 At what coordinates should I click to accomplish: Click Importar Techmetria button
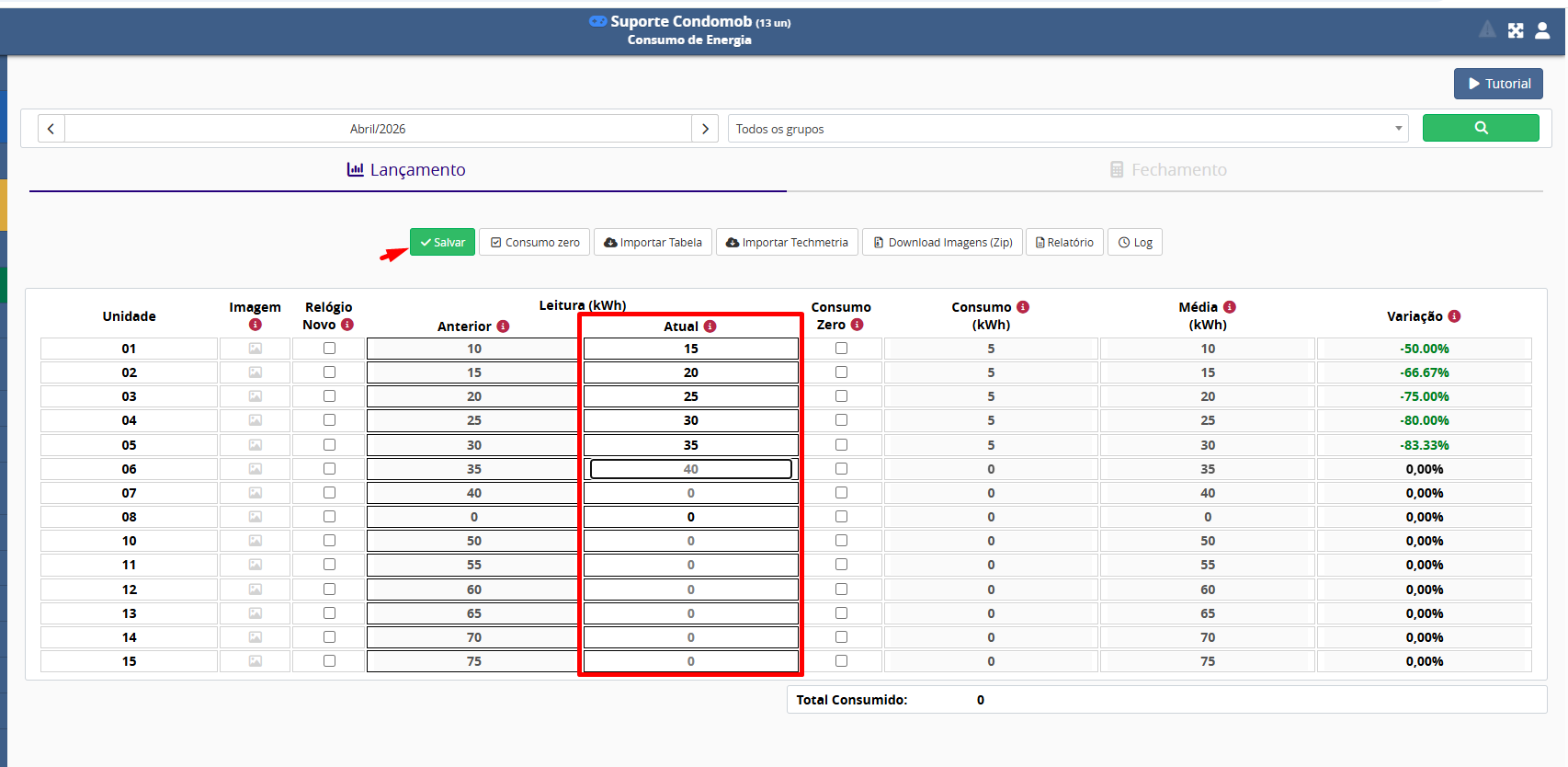pyautogui.click(x=787, y=242)
